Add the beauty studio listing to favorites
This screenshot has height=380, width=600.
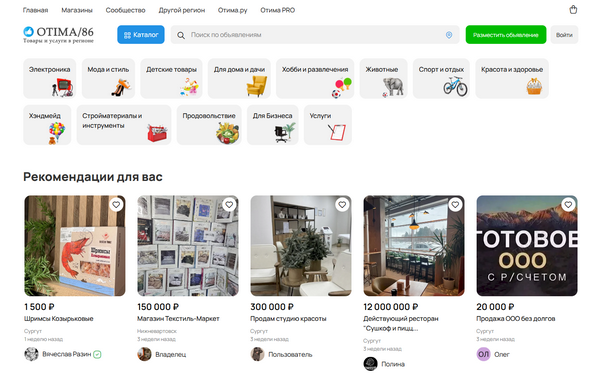click(342, 205)
